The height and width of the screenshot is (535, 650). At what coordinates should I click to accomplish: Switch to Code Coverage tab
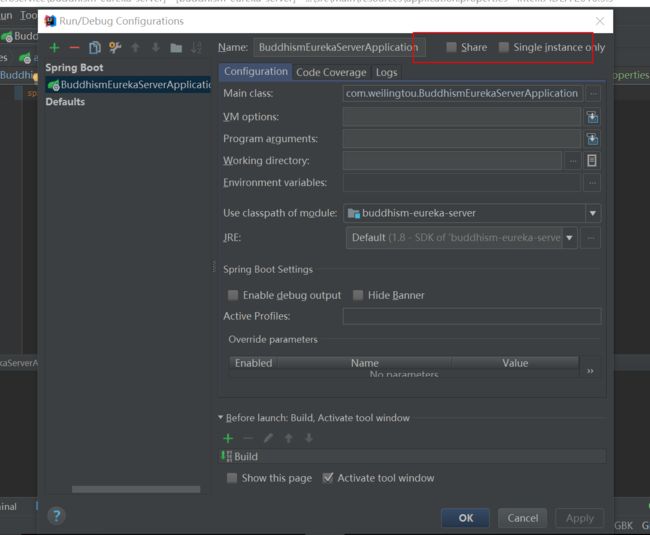click(331, 73)
